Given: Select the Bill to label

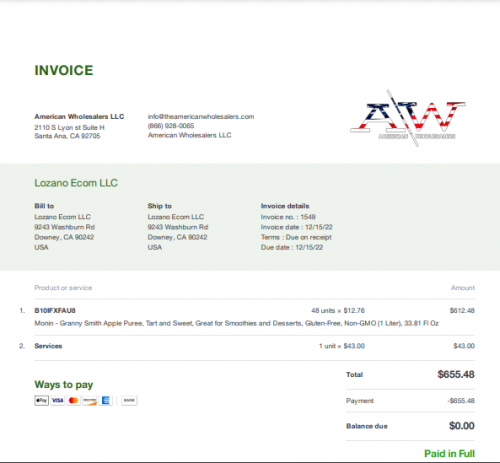Looking at the screenshot, I should tap(44, 206).
